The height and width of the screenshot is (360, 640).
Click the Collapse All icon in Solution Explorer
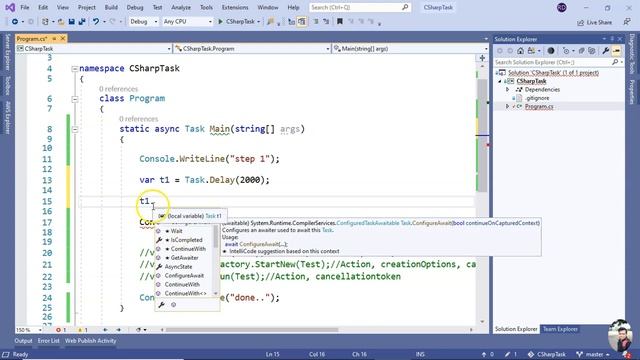(581, 51)
